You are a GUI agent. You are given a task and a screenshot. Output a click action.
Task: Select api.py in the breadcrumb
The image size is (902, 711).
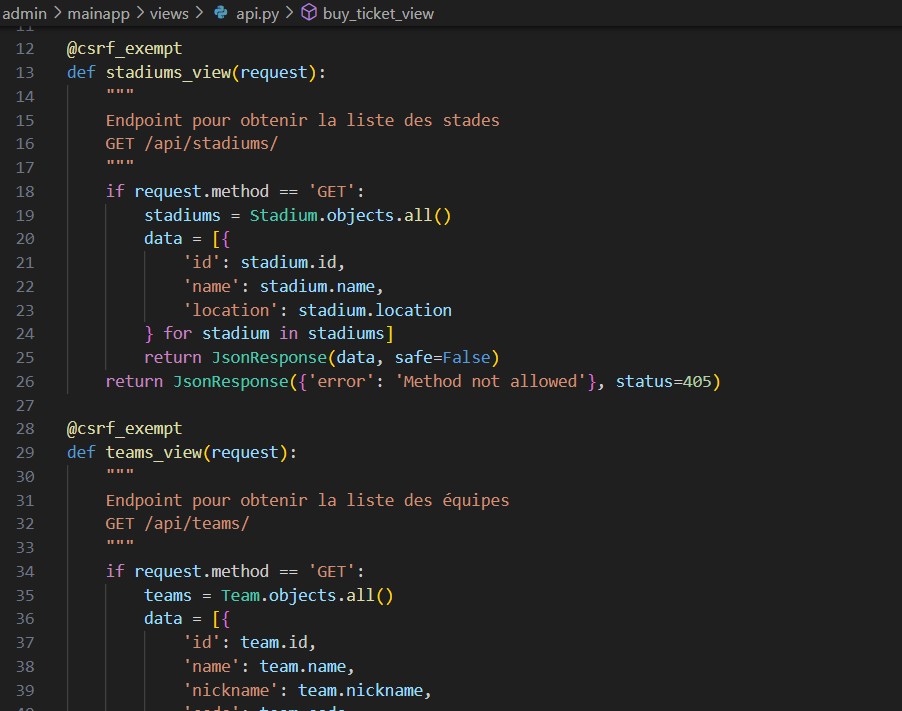pyautogui.click(x=257, y=13)
